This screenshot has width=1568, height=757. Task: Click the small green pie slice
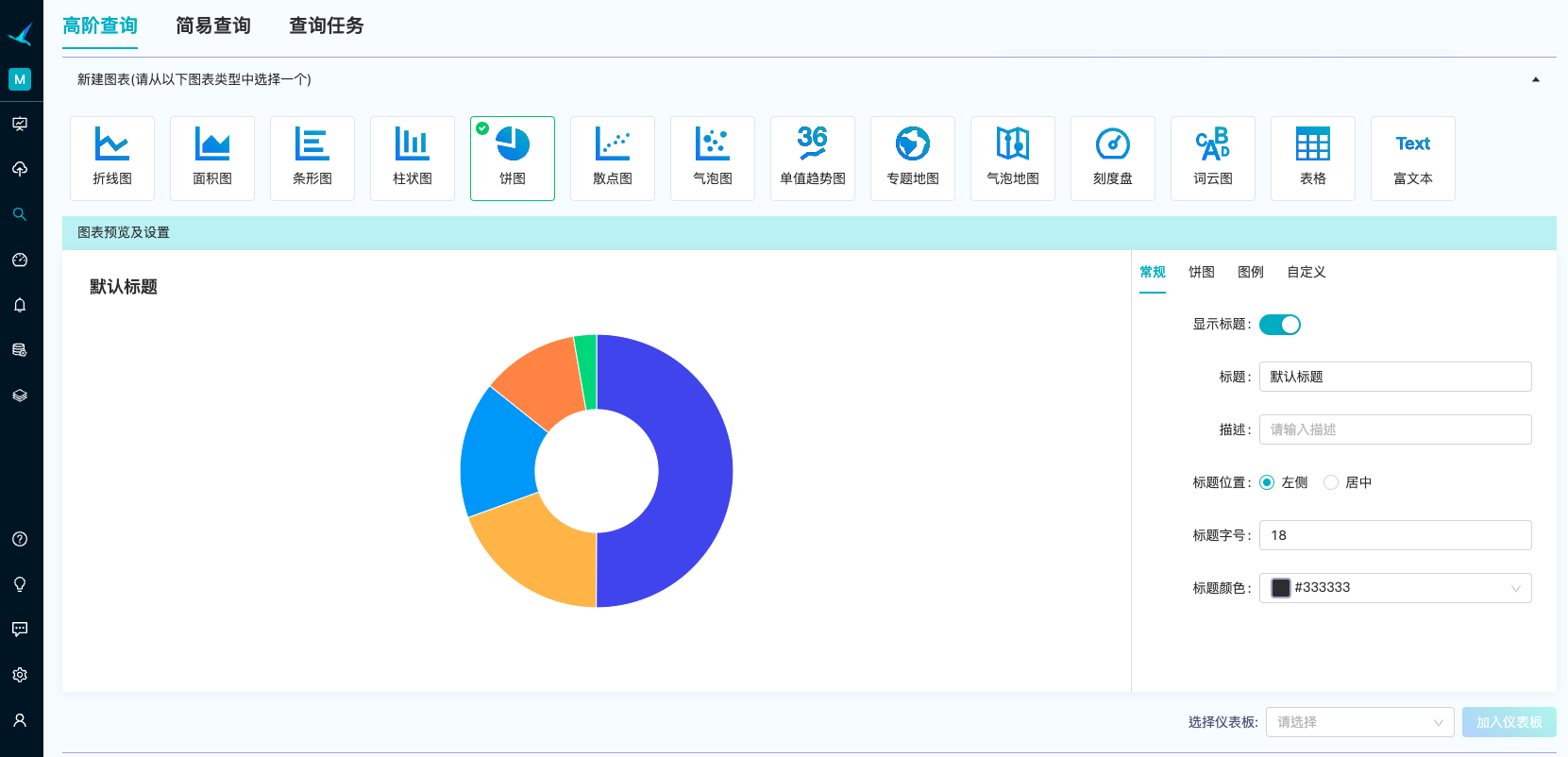click(x=587, y=372)
